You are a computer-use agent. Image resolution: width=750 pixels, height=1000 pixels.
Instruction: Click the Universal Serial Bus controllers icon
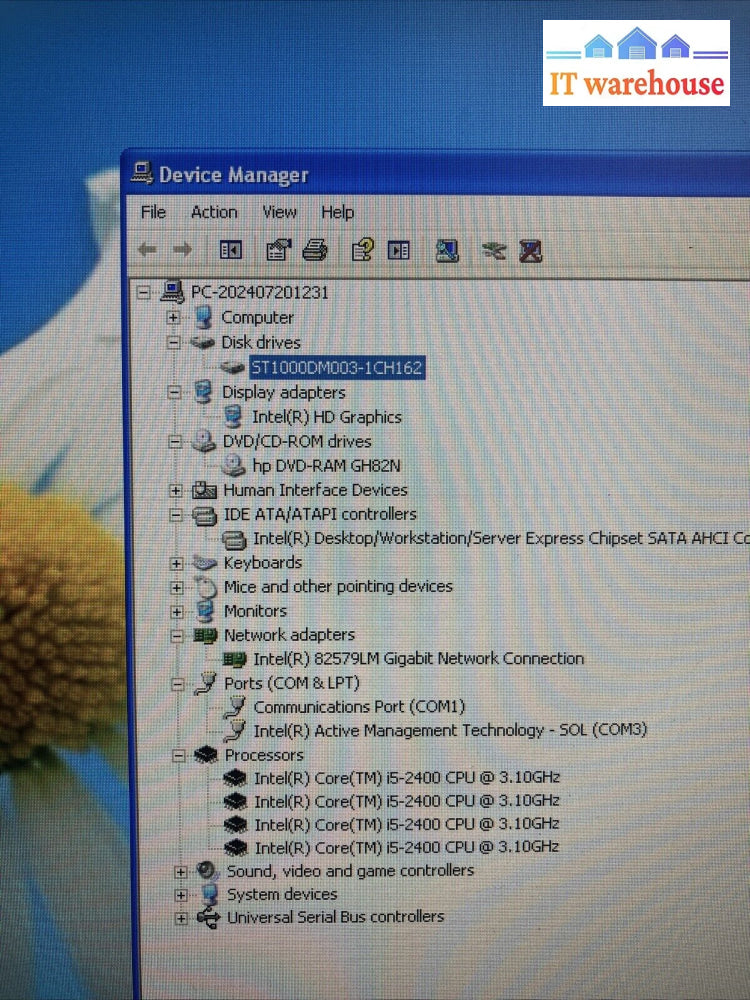[209, 918]
